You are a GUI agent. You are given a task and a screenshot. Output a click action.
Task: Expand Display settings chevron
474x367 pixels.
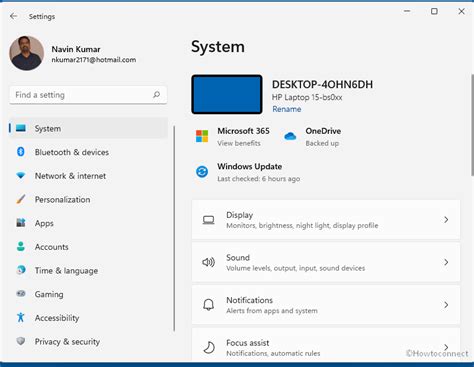pos(446,220)
